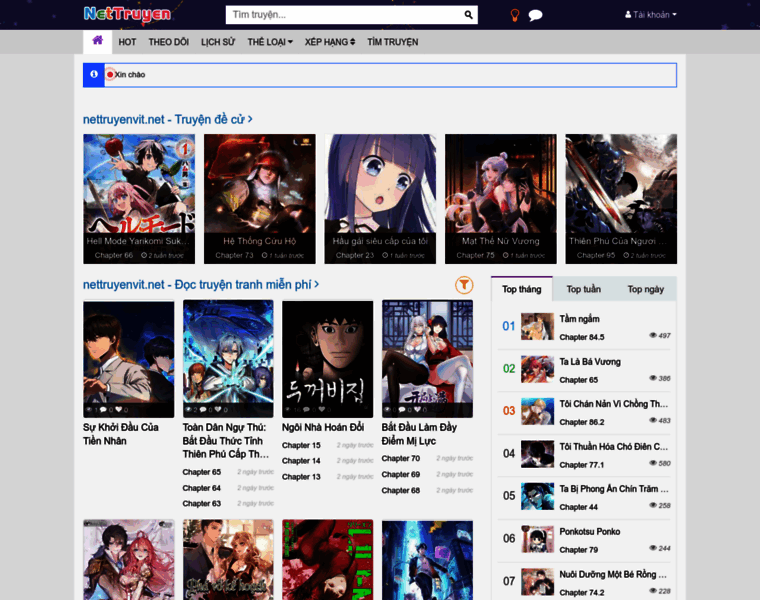Open Chapter 13 of Ngôi Nhà Hoán Đổi
The width and height of the screenshot is (760, 600).
301,477
